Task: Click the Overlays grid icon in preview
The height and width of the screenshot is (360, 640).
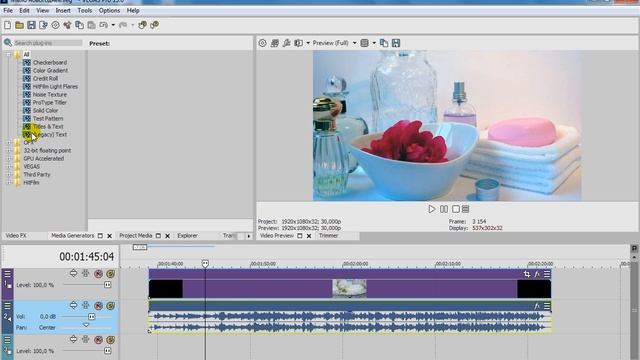Action: 364,43
